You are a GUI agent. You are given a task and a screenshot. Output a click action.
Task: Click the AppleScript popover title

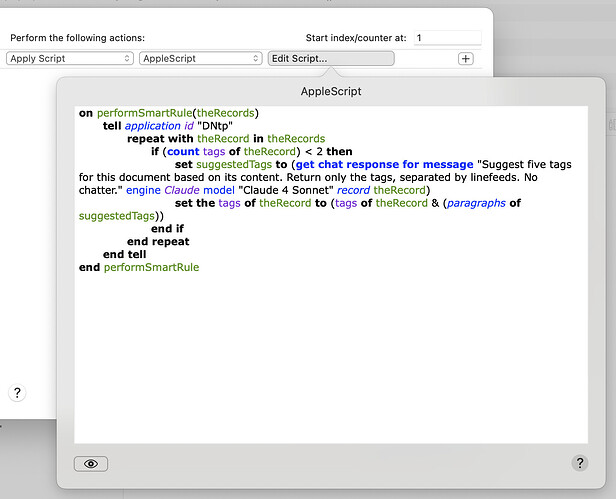coord(330,92)
